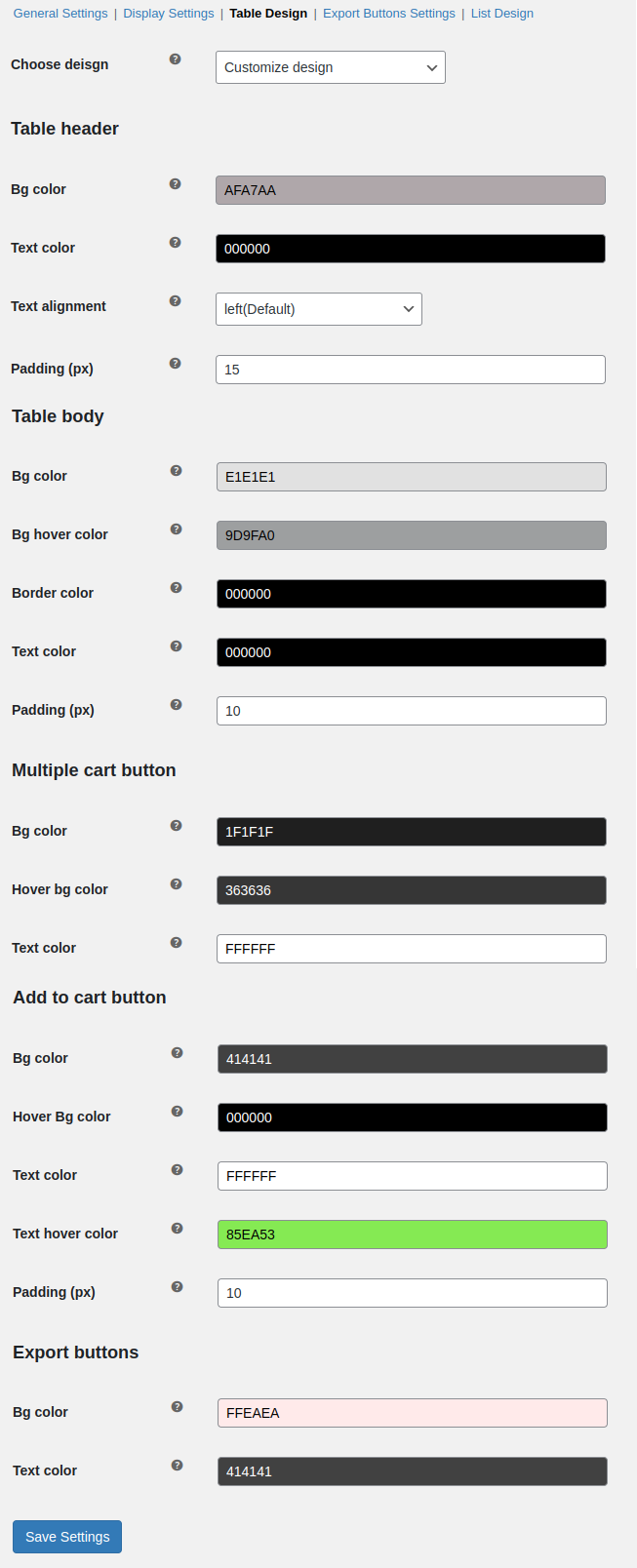Open the Display Settings tab
This screenshot has height=1568, width=637.
168,13
